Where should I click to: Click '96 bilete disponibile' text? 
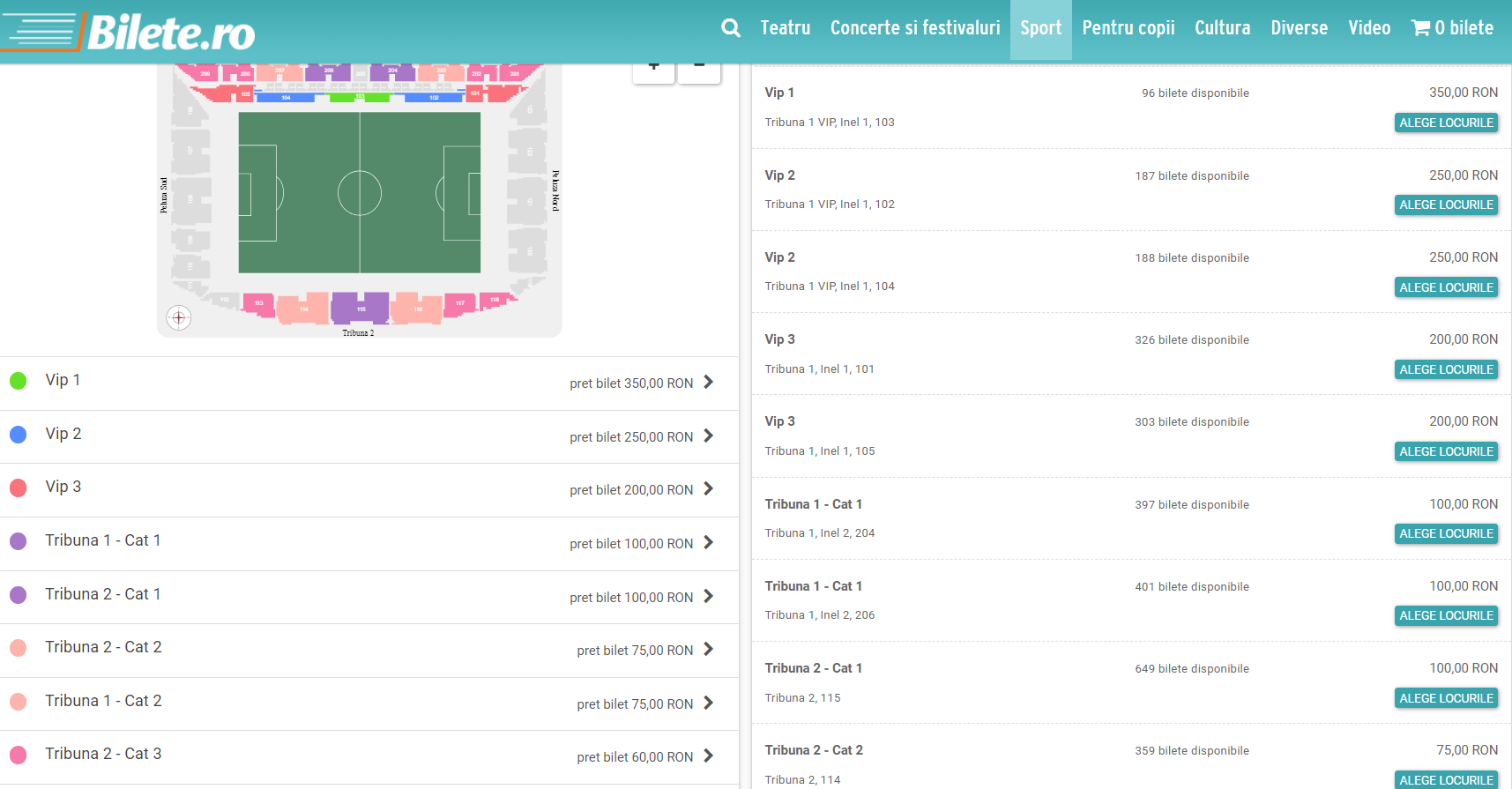tap(1195, 93)
